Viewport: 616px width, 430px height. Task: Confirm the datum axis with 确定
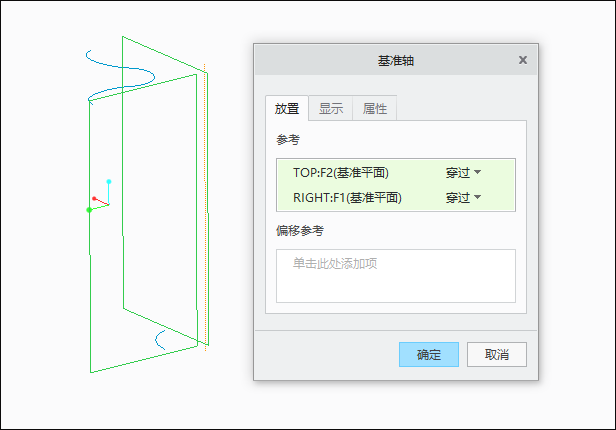pos(429,354)
